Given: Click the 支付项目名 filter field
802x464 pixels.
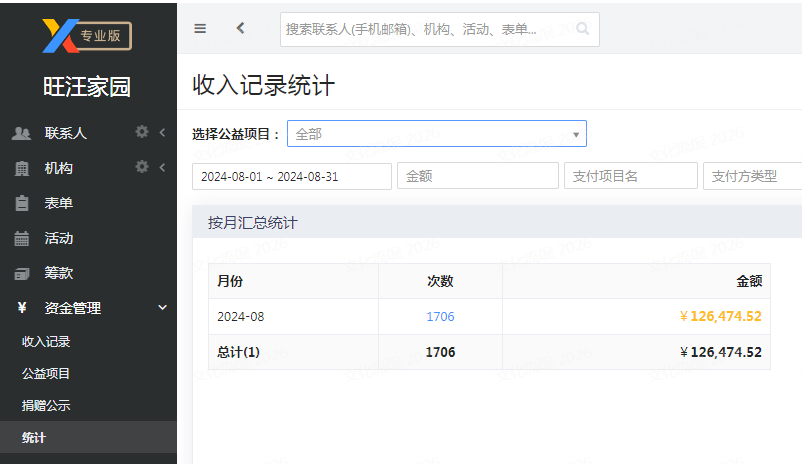Looking at the screenshot, I should (x=631, y=176).
